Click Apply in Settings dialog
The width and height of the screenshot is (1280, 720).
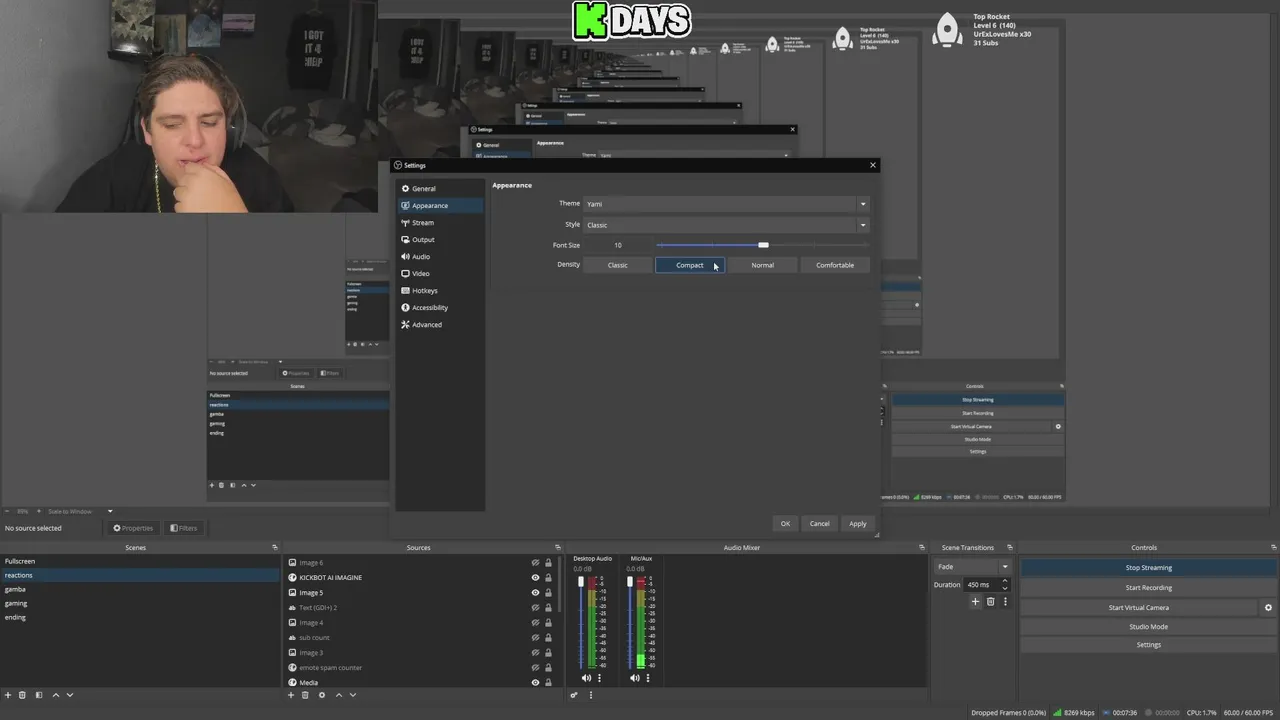[x=858, y=524]
